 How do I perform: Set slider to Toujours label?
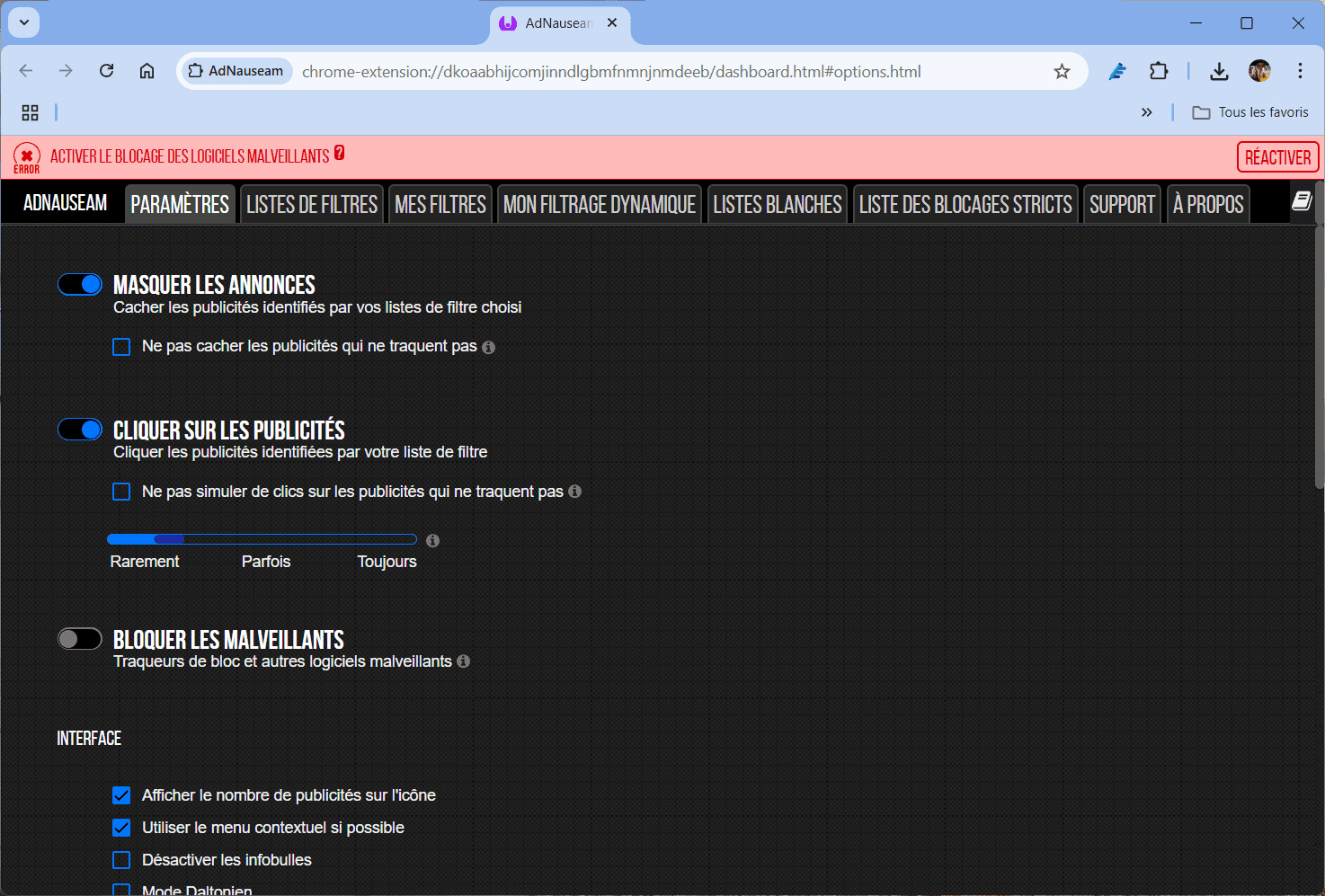(387, 562)
